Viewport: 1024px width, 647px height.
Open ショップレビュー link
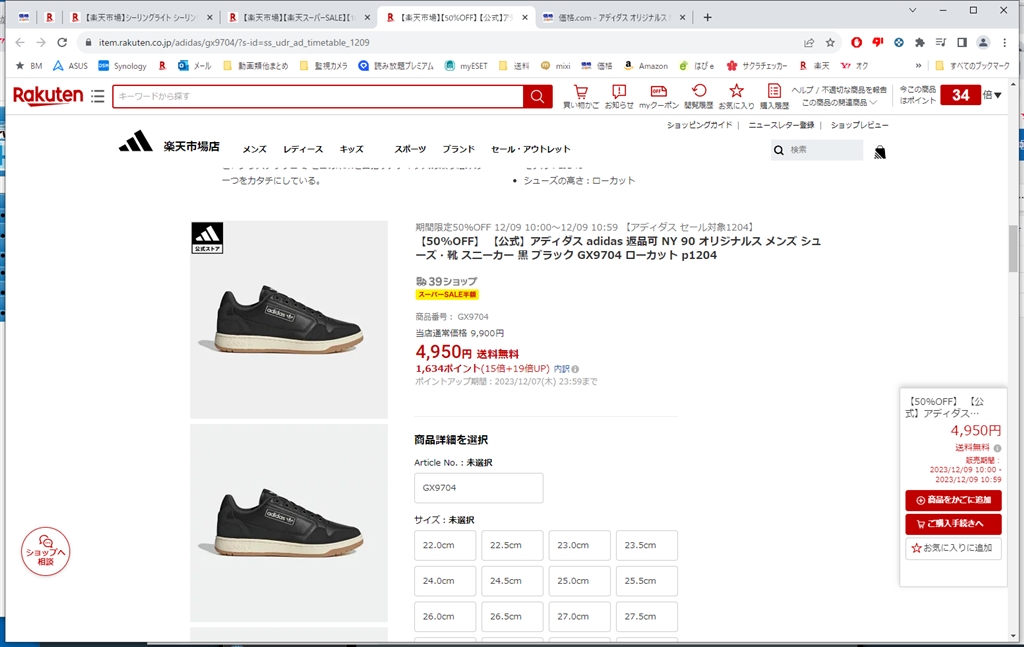coord(859,125)
